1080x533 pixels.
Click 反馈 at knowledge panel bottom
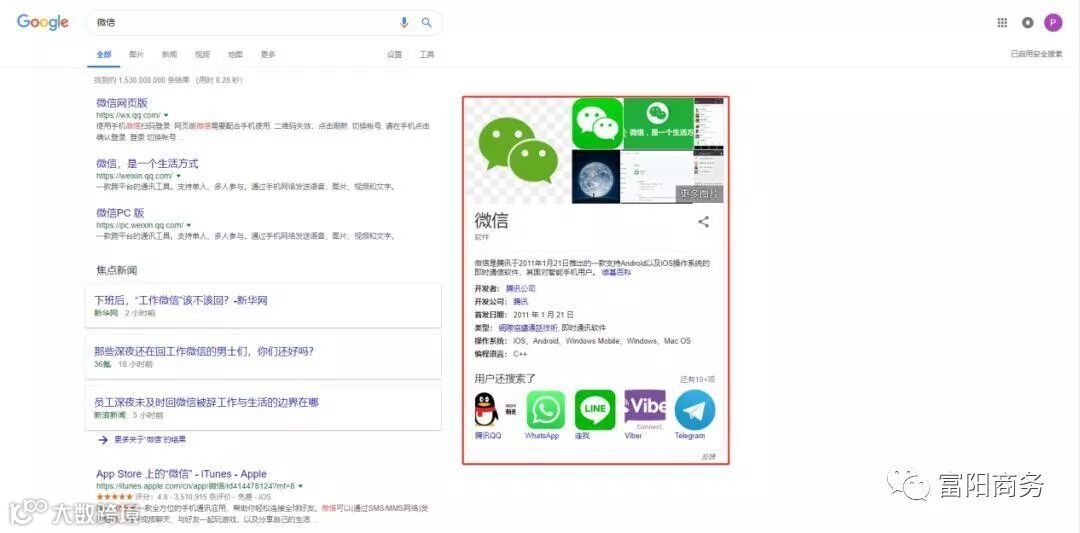[x=708, y=457]
